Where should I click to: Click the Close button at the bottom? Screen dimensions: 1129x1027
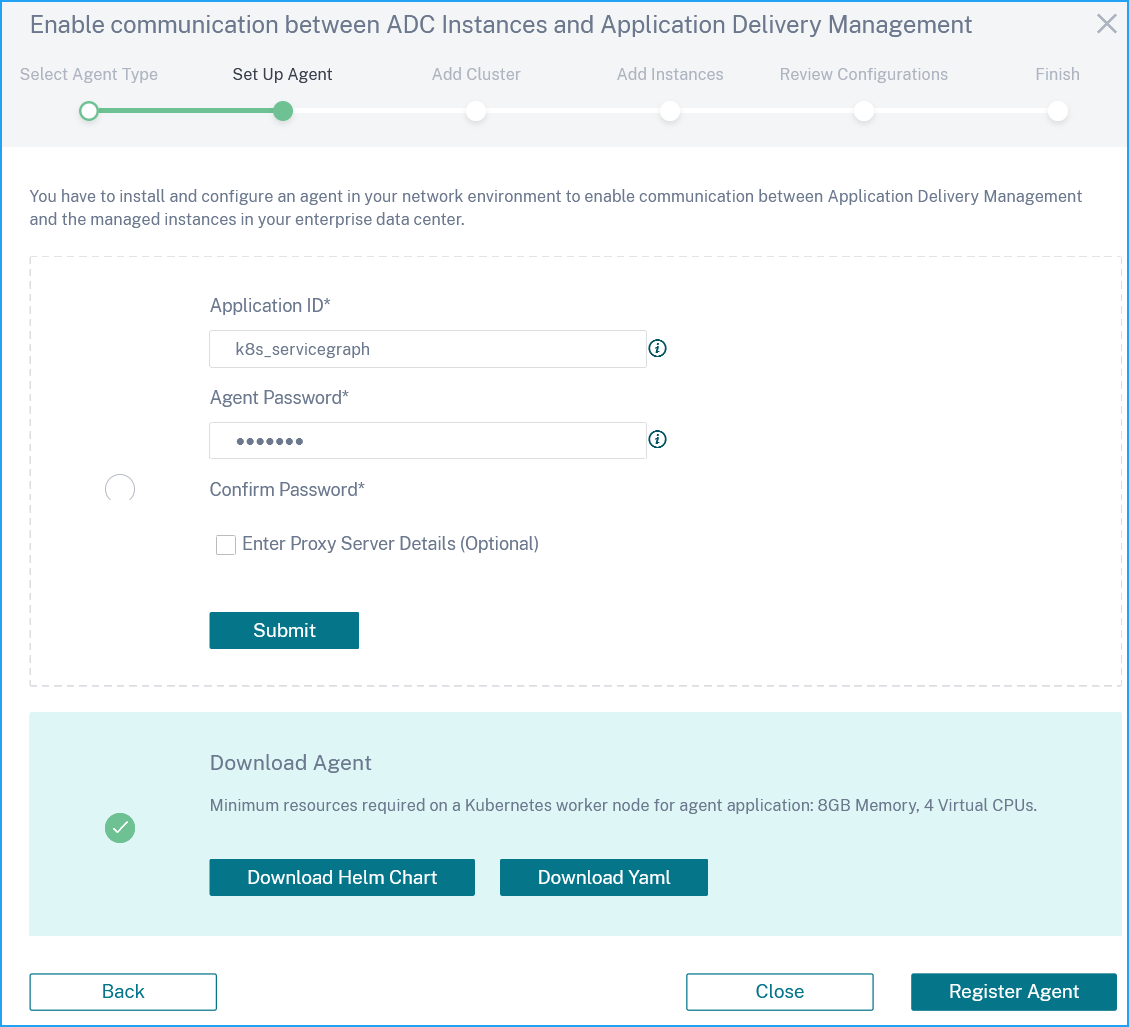(780, 992)
